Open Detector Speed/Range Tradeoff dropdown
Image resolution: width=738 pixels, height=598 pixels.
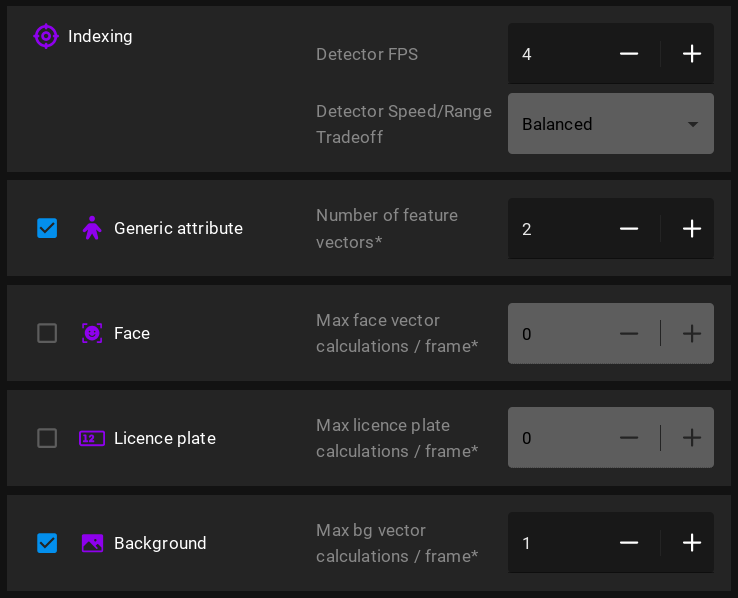610,124
